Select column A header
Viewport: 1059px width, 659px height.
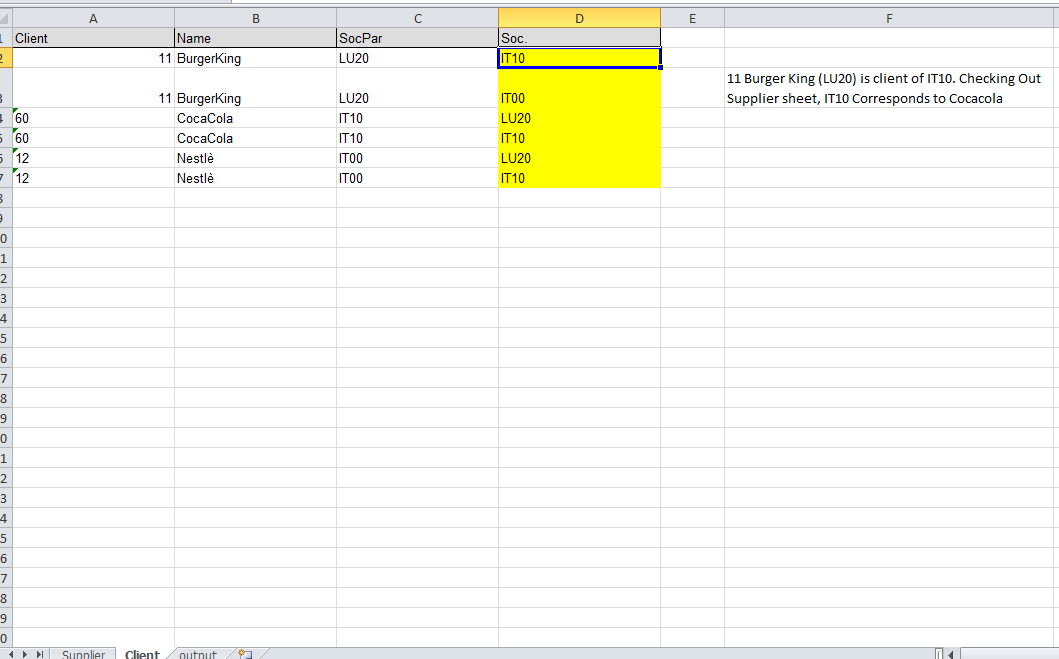coord(93,18)
